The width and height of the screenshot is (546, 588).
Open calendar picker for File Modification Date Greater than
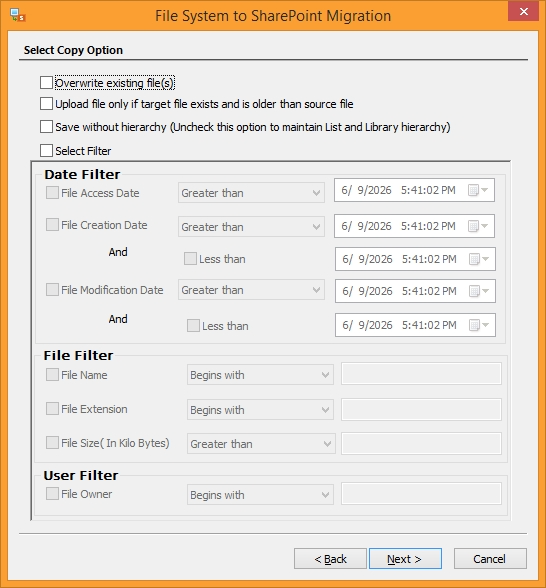[479, 291]
